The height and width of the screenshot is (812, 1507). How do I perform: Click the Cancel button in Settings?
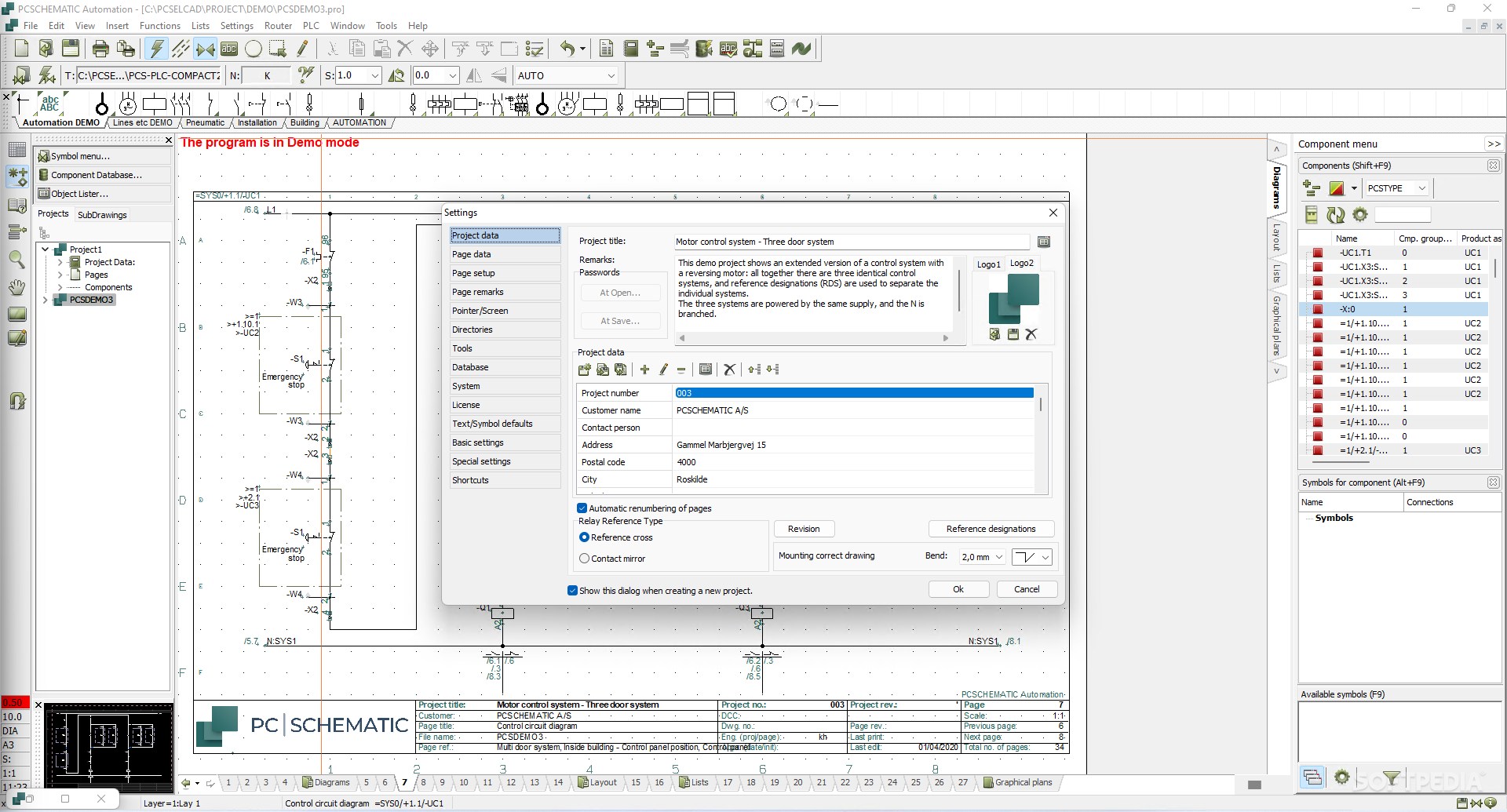(x=1027, y=589)
